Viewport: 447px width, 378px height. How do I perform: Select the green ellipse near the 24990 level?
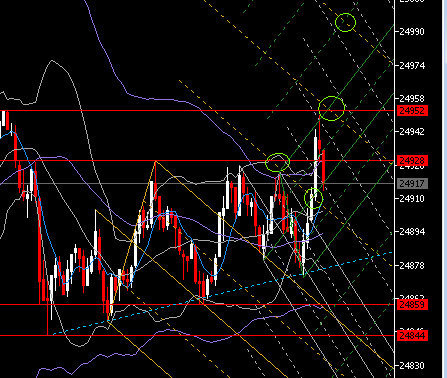click(346, 22)
